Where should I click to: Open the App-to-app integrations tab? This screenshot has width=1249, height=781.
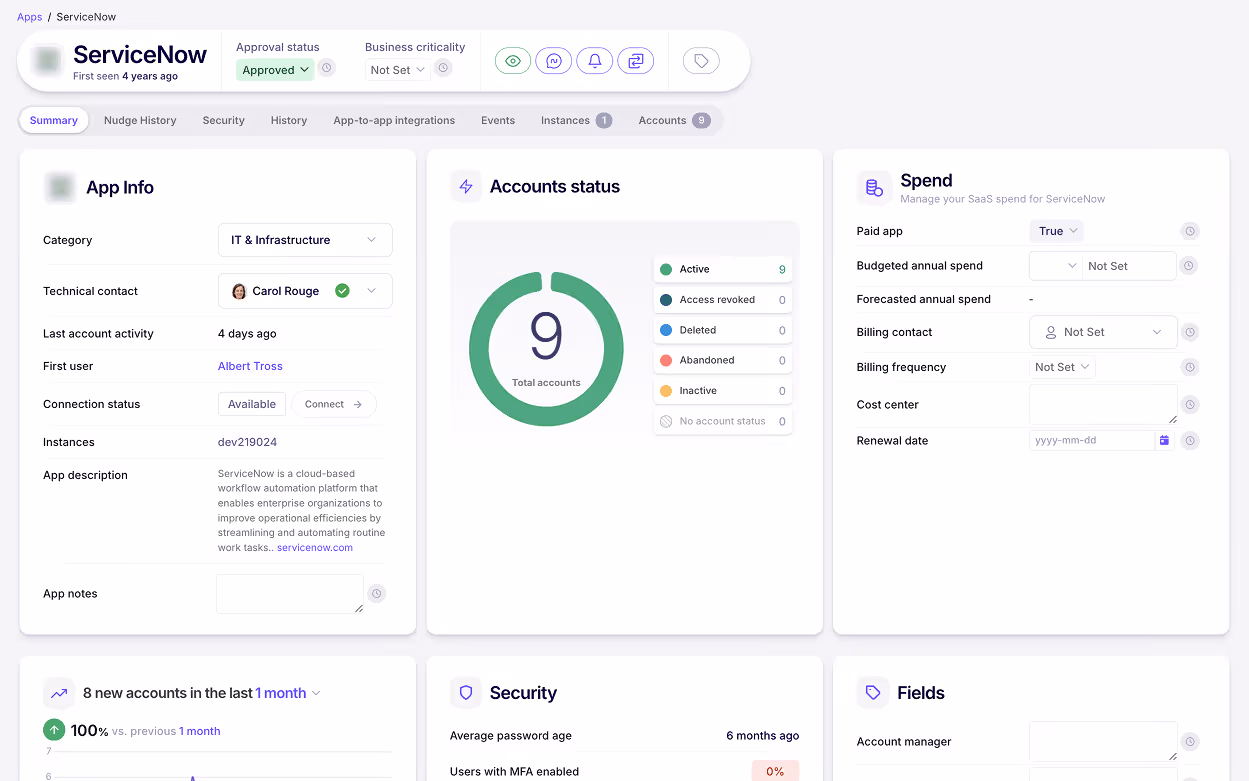[x=394, y=120]
